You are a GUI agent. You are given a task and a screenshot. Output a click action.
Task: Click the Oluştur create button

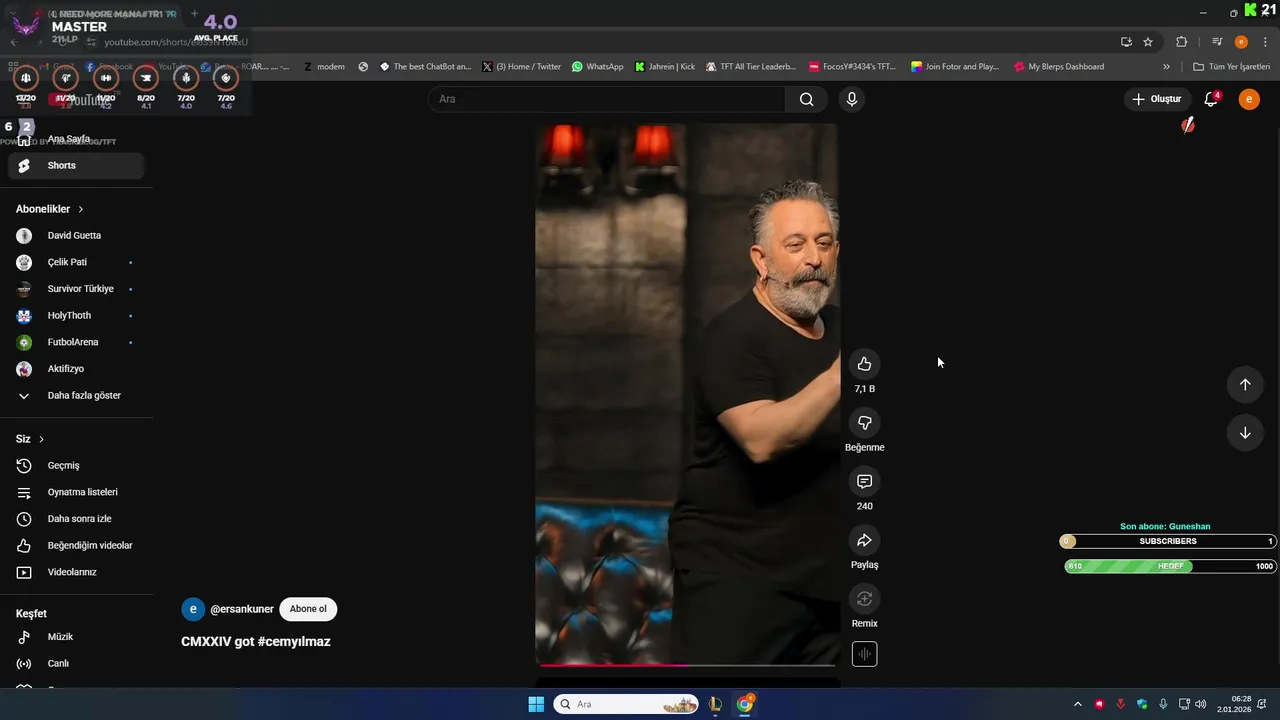(x=1156, y=99)
